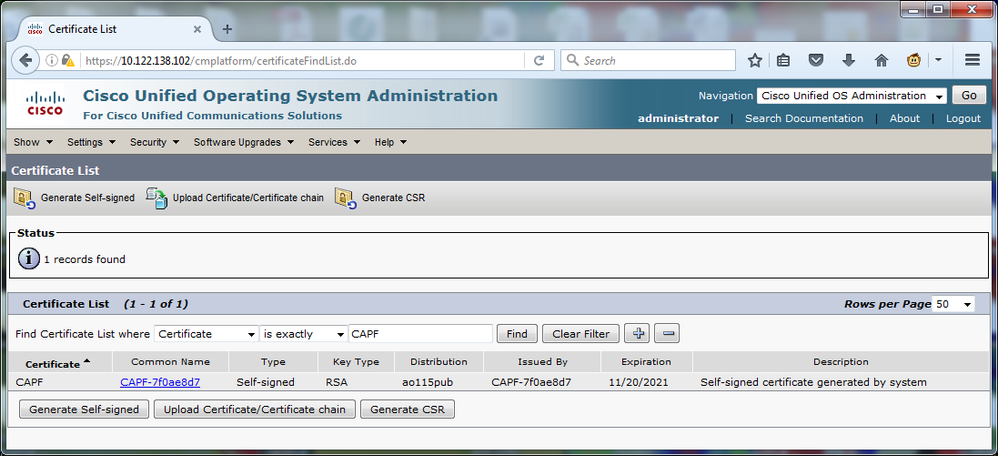The width and height of the screenshot is (998, 456).
Task: Bookmark this page with the star icon
Action: click(x=755, y=61)
